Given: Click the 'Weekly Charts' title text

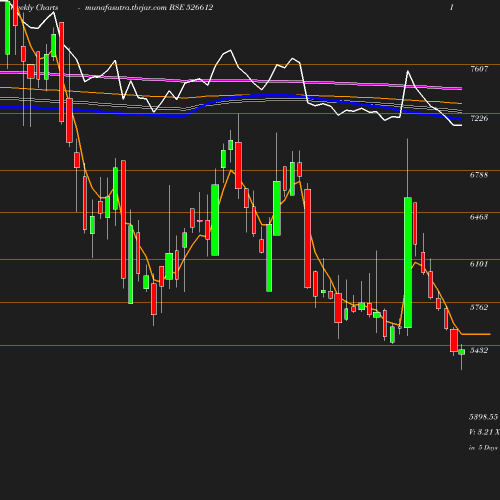Looking at the screenshot, I should coord(35,7).
